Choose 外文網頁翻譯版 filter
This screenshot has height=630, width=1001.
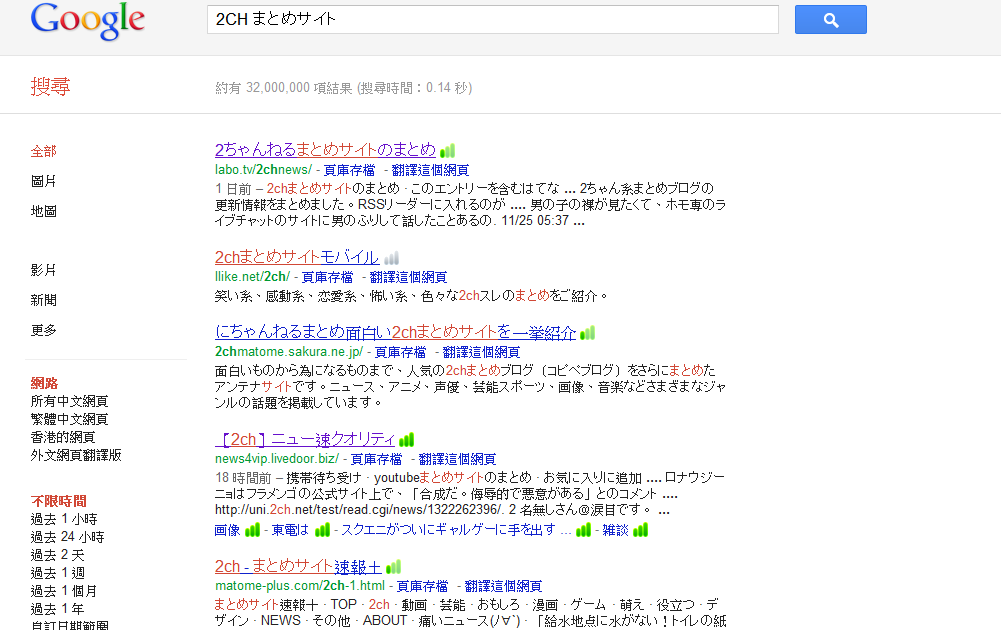point(76,455)
